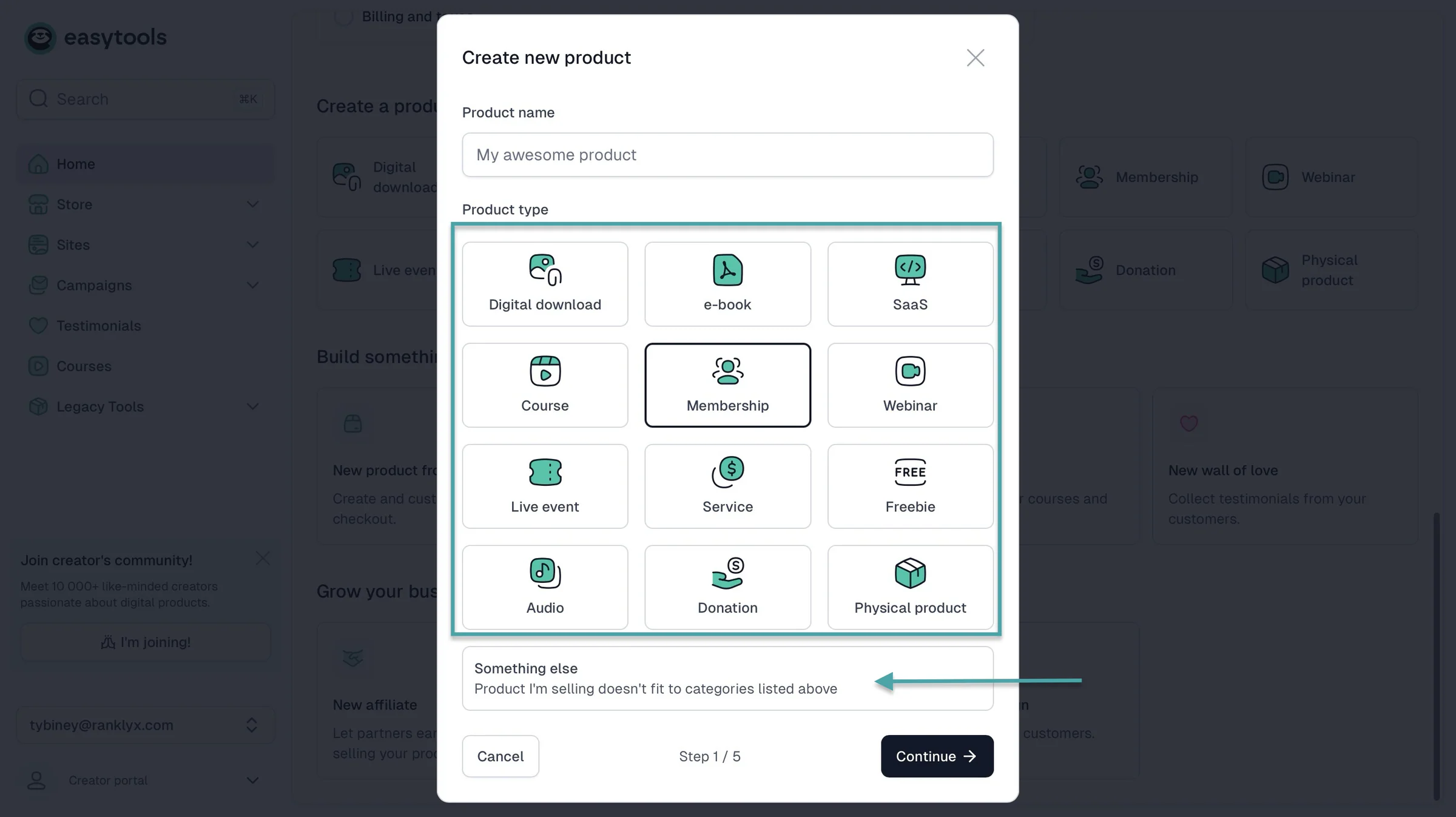Viewport: 1456px width, 817px height.
Task: Pick the Service product type
Action: [727, 486]
